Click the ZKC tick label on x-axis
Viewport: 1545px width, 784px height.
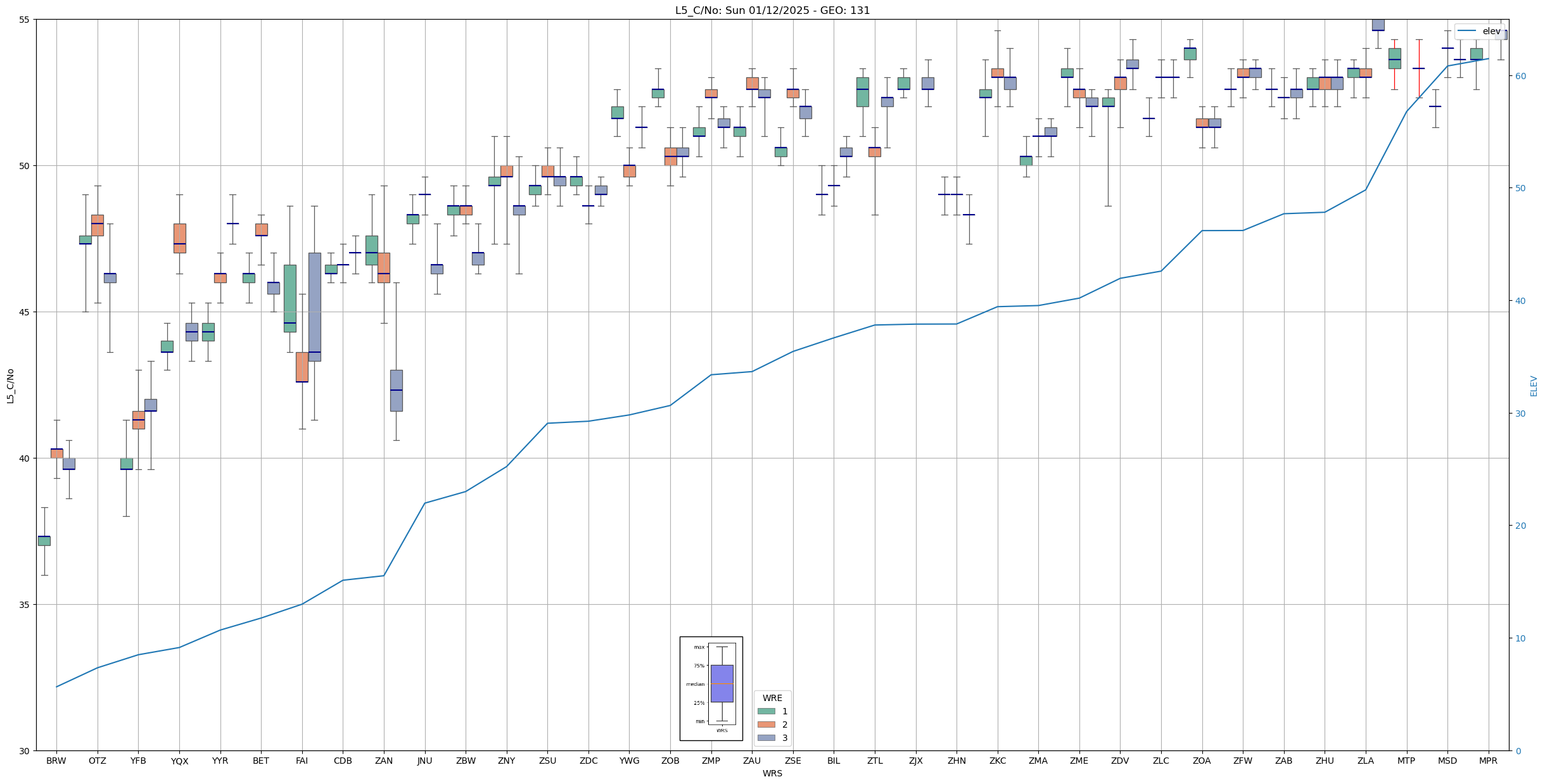[x=997, y=761]
